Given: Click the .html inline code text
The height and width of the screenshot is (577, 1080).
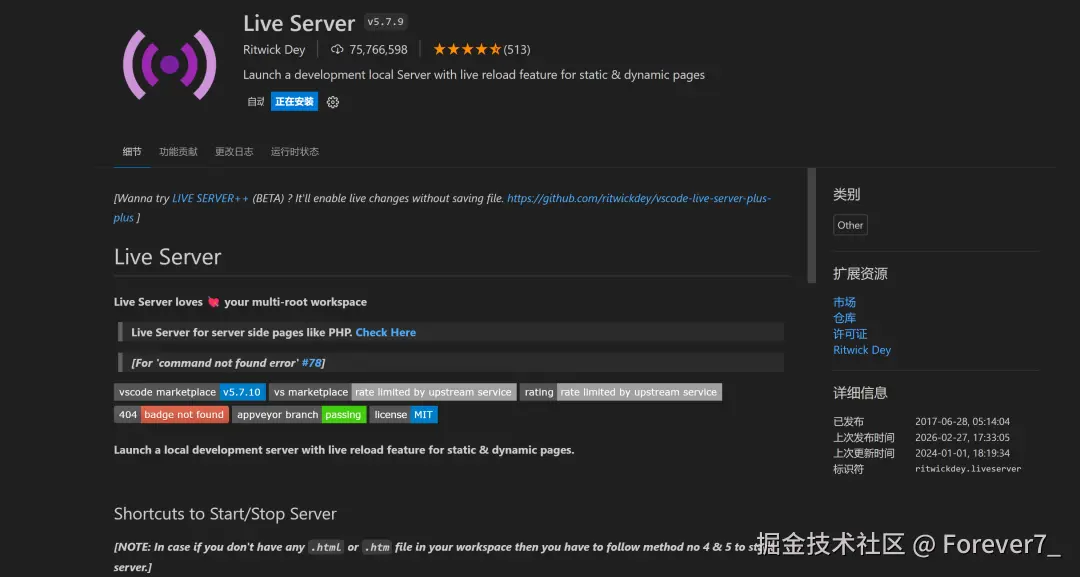Looking at the screenshot, I should click(x=326, y=547).
